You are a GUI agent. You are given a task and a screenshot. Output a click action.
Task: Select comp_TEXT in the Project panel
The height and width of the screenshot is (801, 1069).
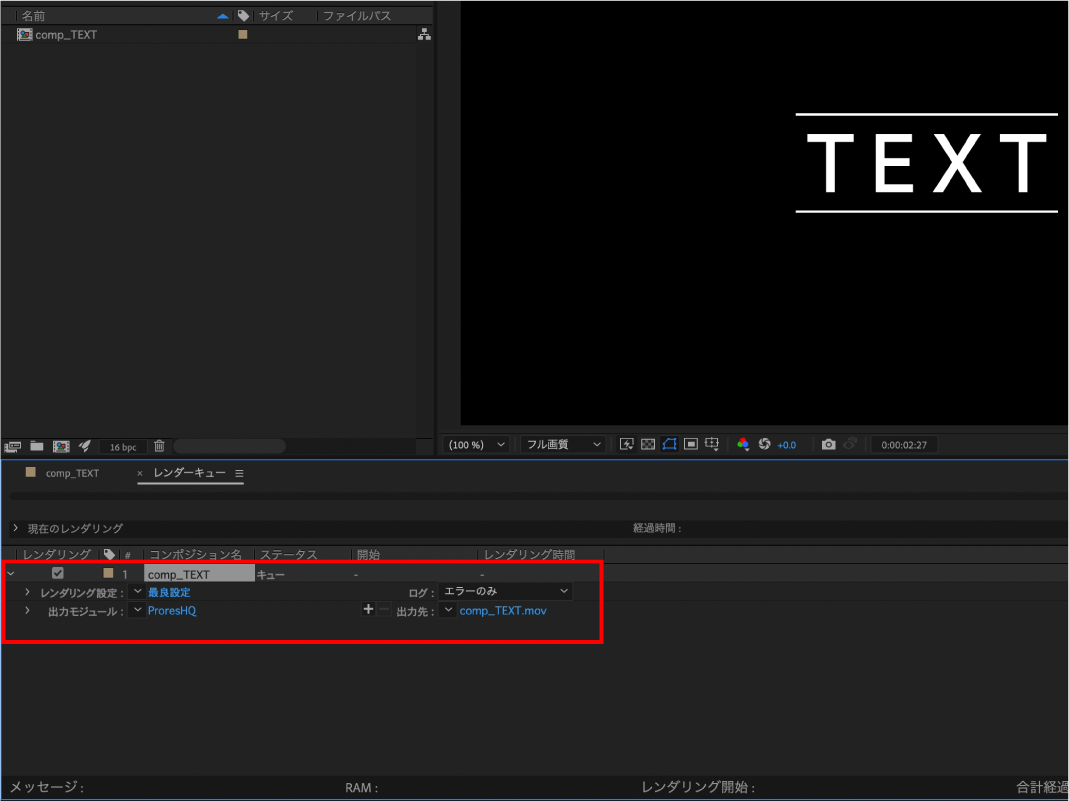(x=65, y=35)
